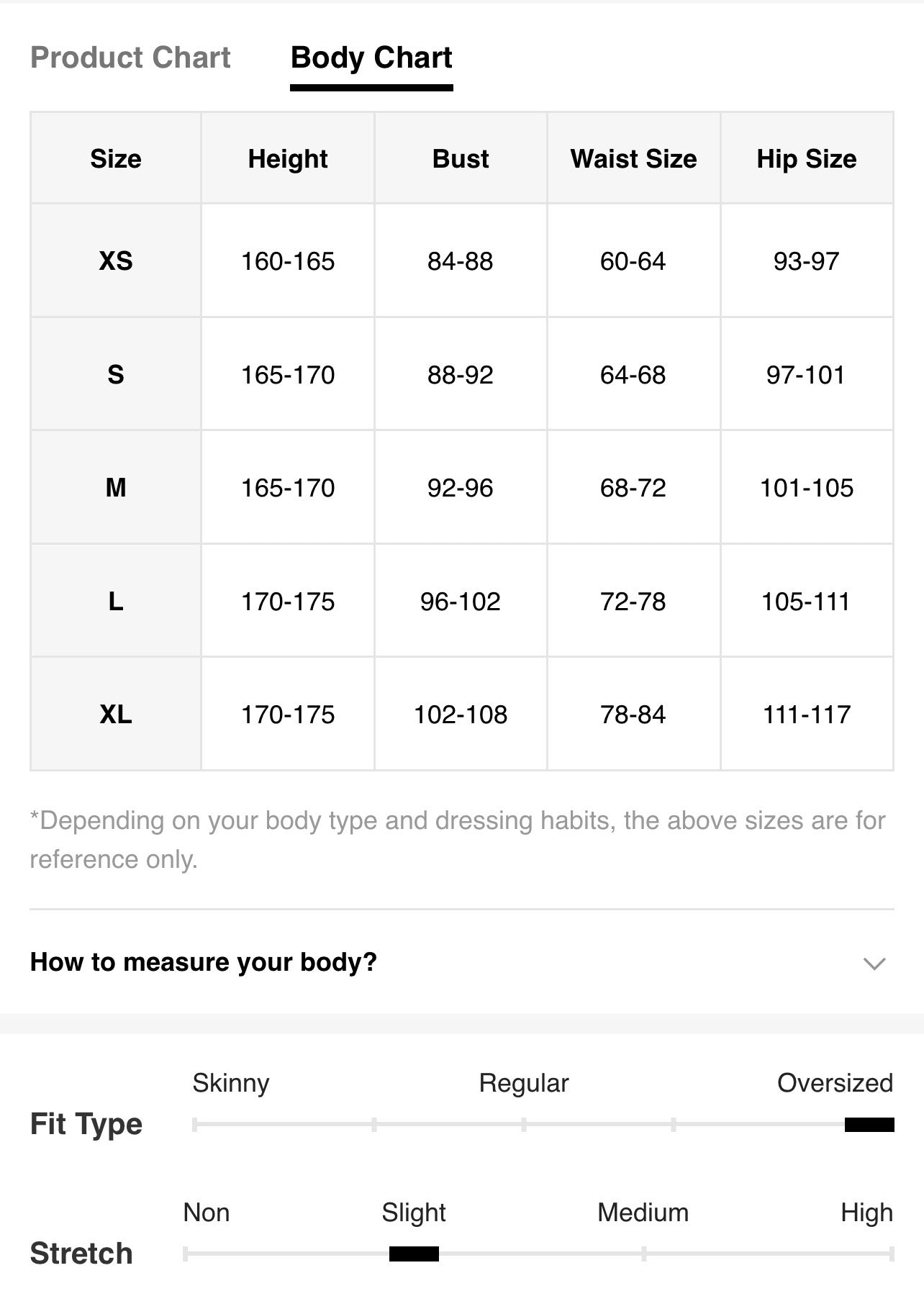
Task: Click the Bust column header
Action: pos(461,158)
